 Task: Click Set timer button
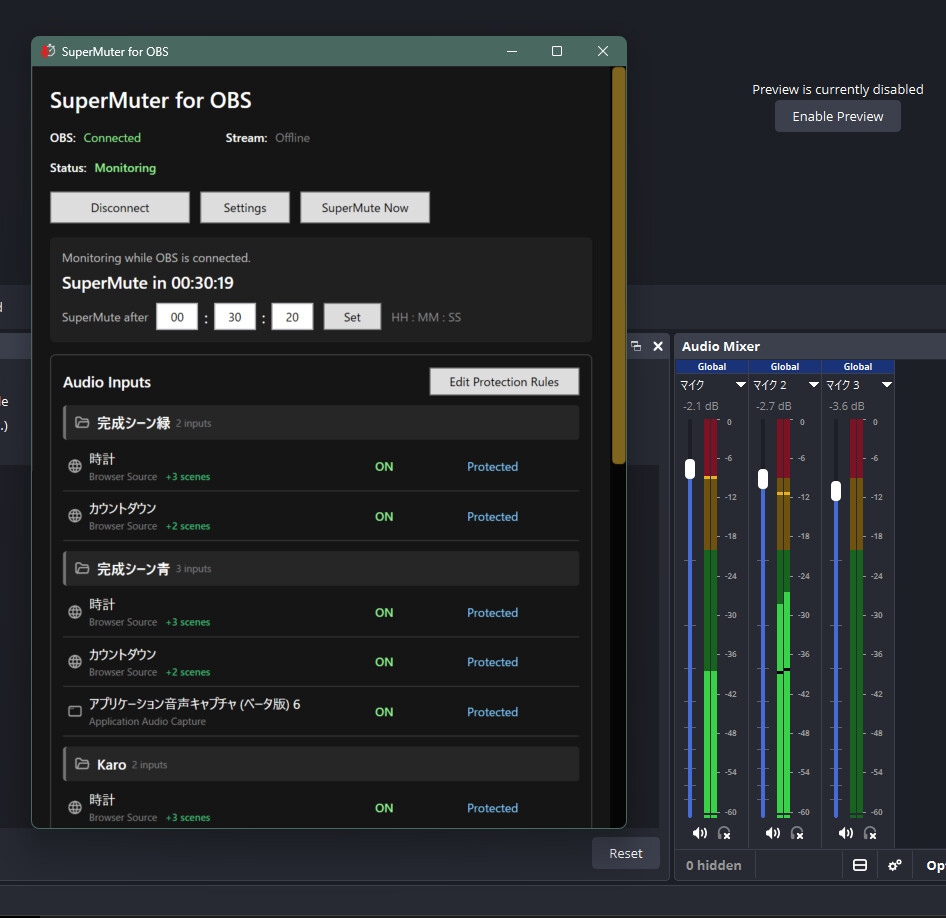click(x=352, y=317)
